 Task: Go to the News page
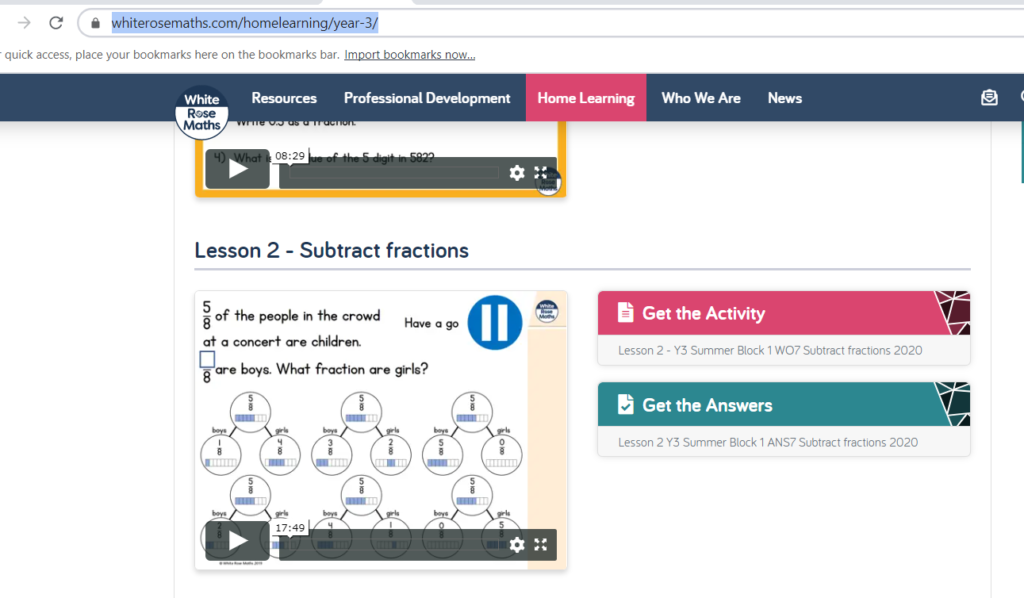(x=785, y=98)
